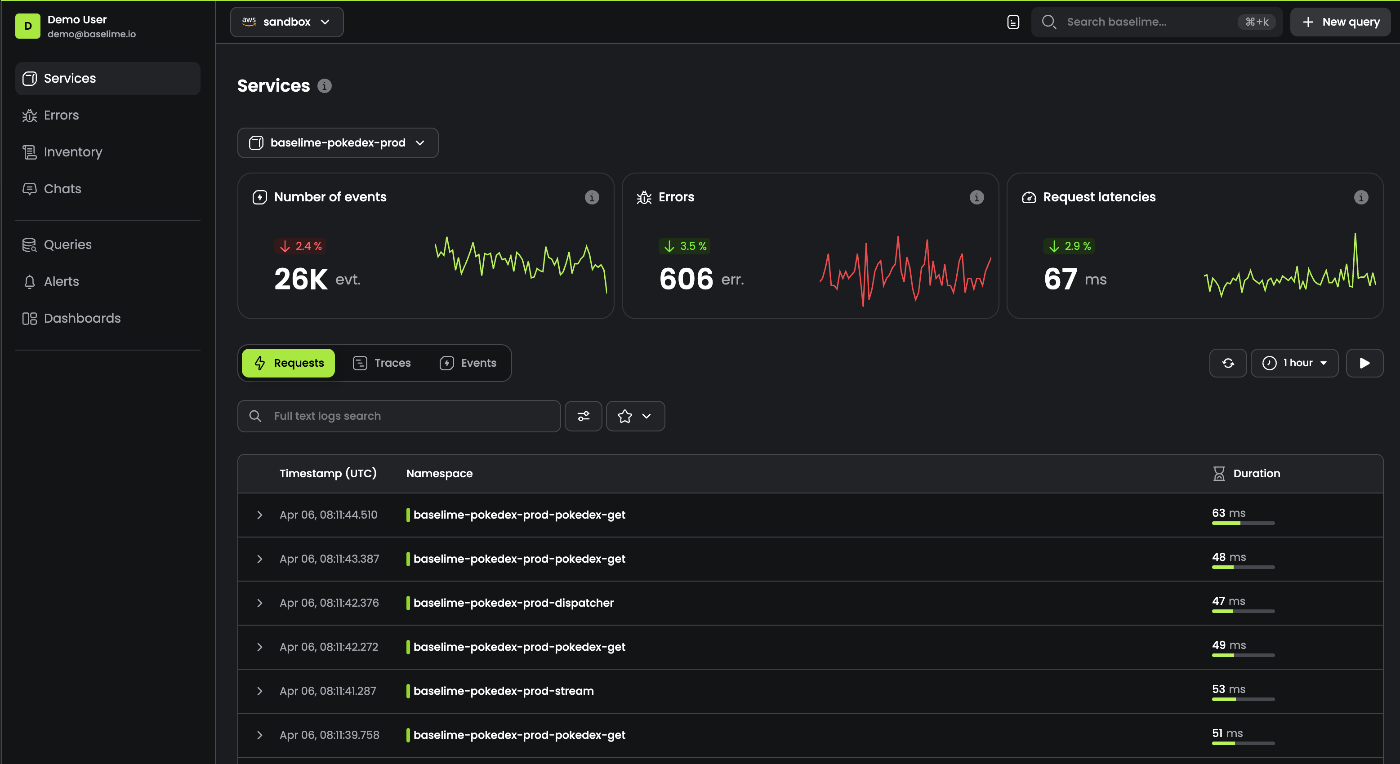Click the 49 ms duration value
Screen dimensions: 1400x764
click(1229, 645)
